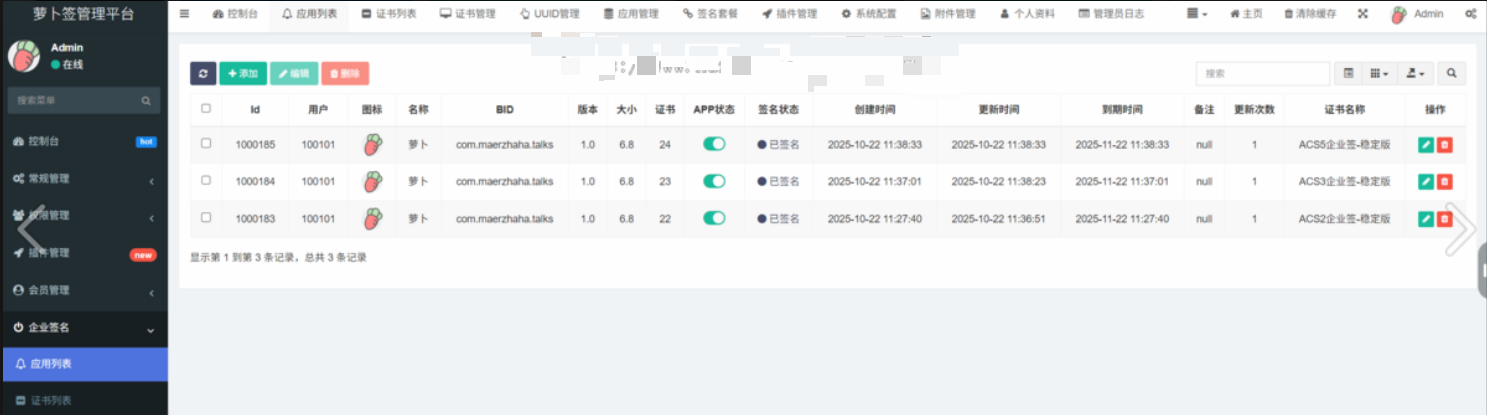1487x415 pixels.
Task: Click the 编辑 button in the toolbar
Action: click(x=294, y=73)
